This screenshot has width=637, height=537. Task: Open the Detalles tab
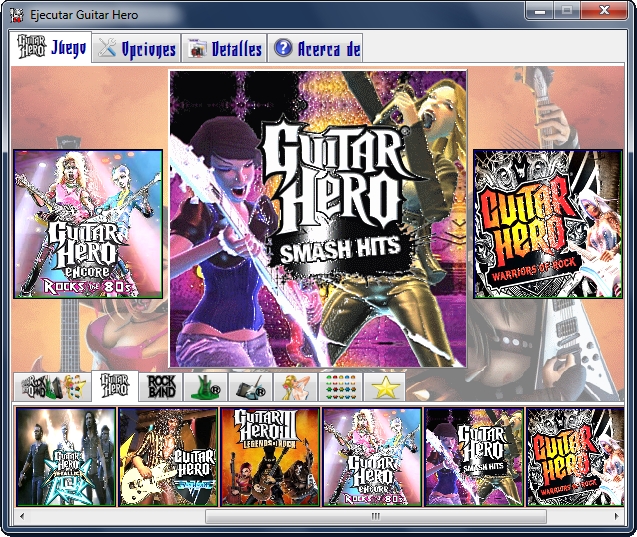[226, 49]
